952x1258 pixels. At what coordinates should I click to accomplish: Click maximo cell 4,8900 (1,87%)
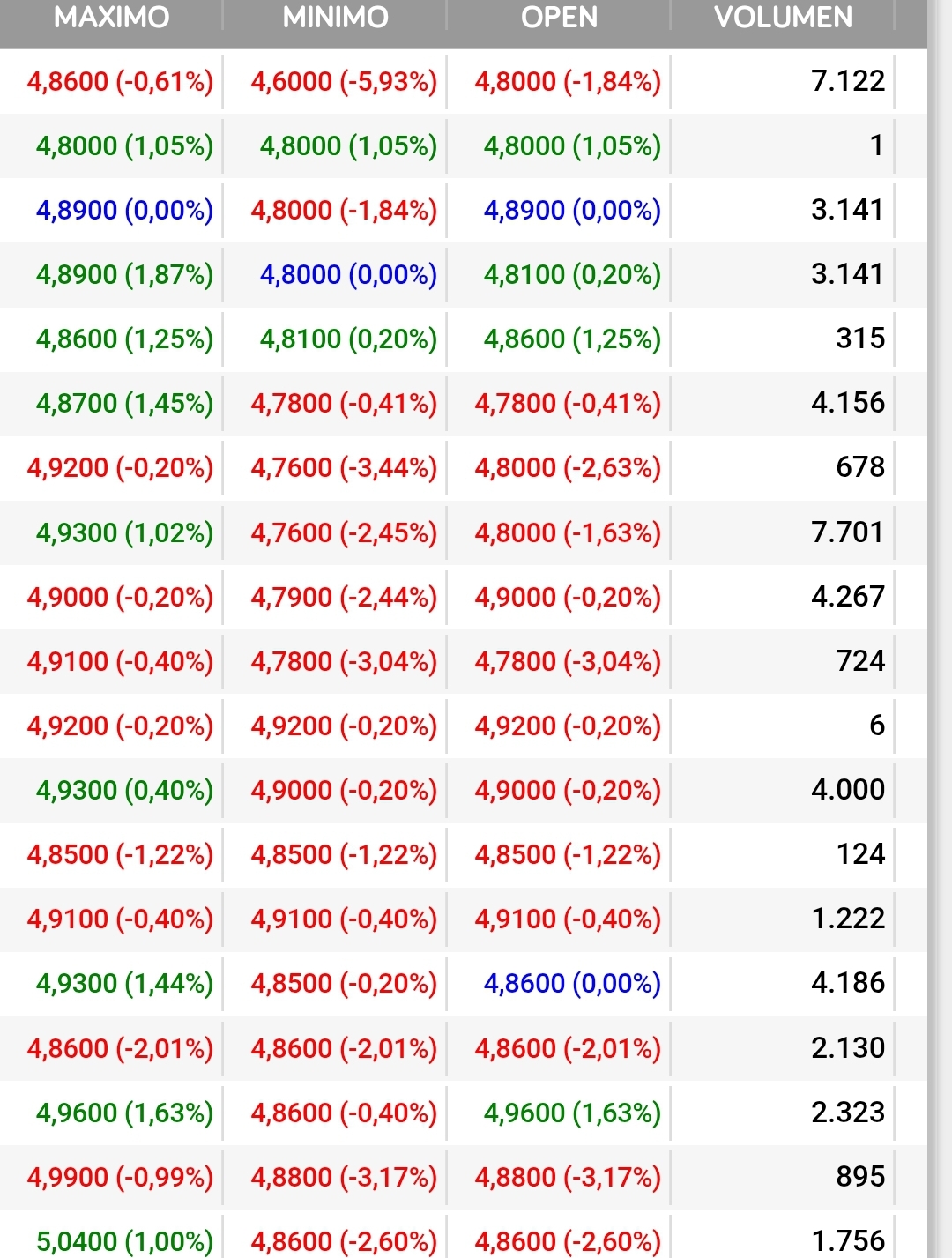click(124, 274)
